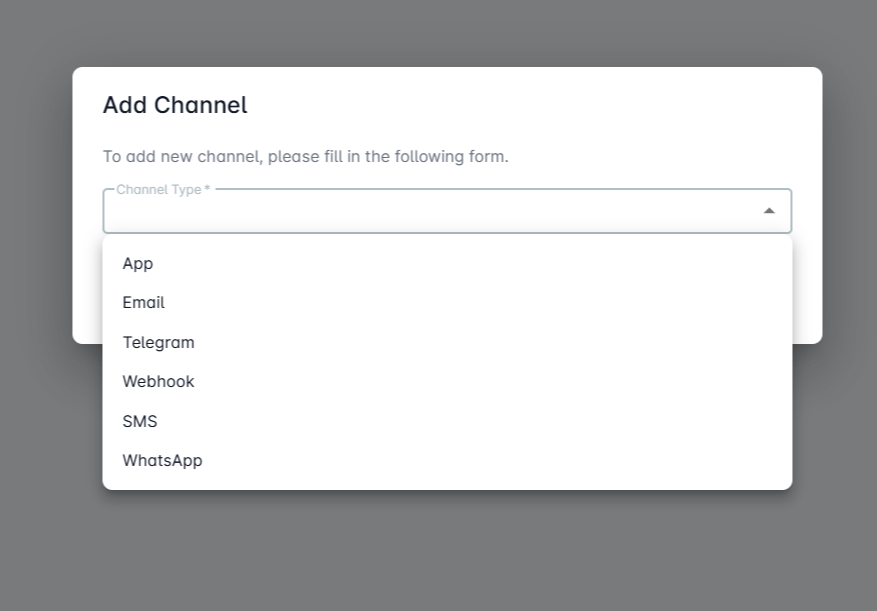The width and height of the screenshot is (877, 611).
Task: Select WhatsApp from the dropdown list
Action: point(162,460)
